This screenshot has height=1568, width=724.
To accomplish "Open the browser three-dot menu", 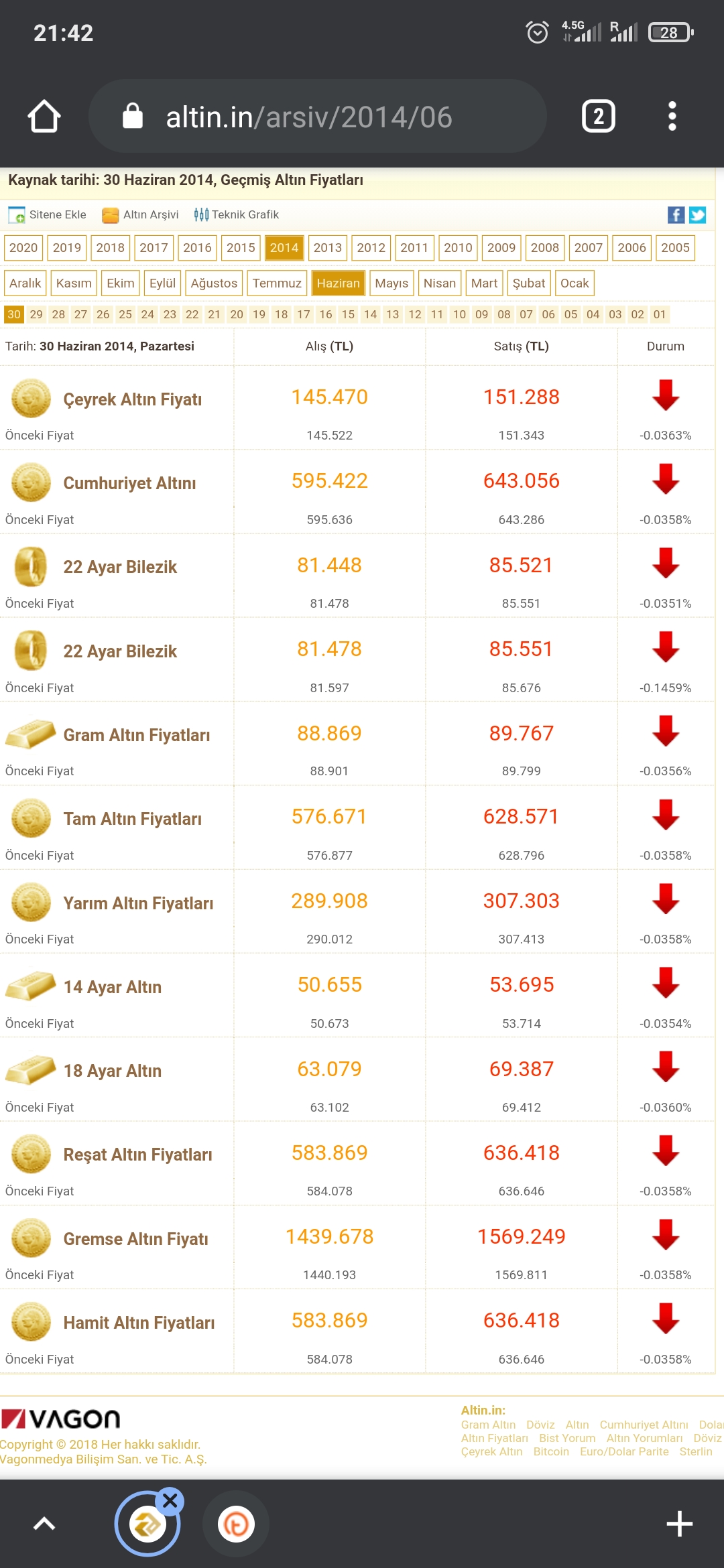I will [x=672, y=117].
